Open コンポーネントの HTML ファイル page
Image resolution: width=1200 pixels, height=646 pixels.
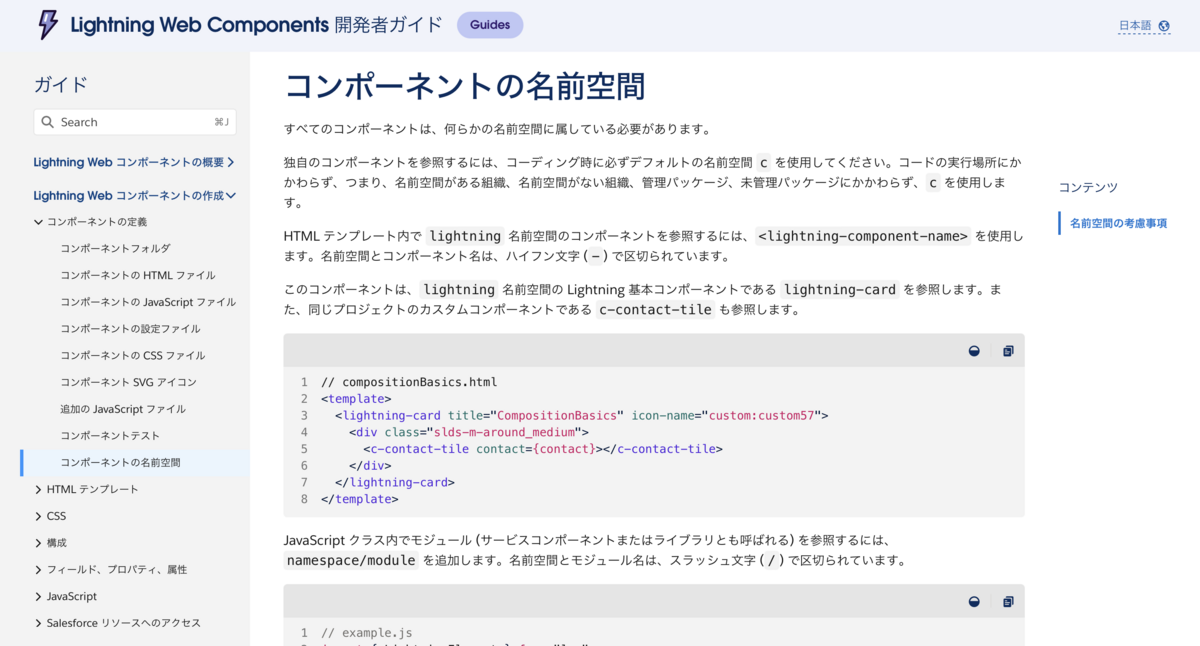coord(137,275)
